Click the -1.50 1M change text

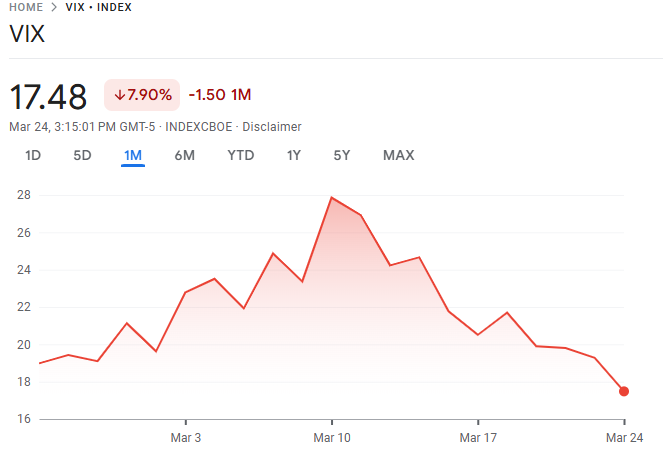pyautogui.click(x=219, y=95)
